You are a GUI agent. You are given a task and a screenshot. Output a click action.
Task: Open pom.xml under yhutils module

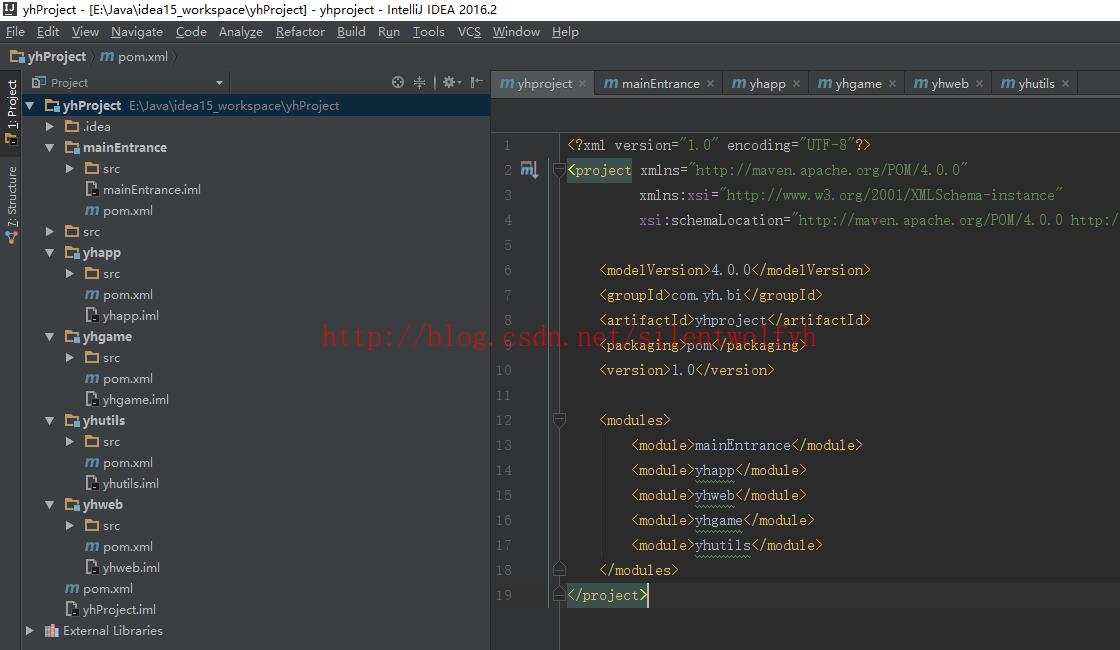point(128,463)
